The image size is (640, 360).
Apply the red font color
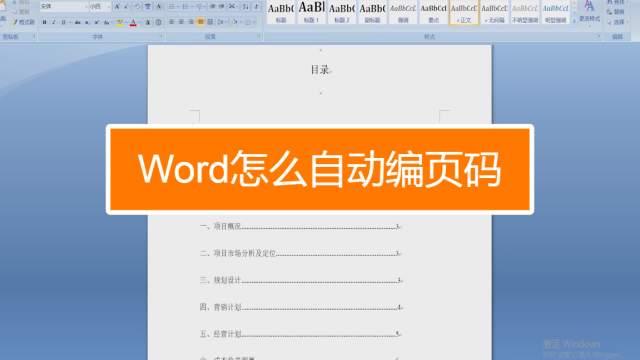click(x=133, y=22)
